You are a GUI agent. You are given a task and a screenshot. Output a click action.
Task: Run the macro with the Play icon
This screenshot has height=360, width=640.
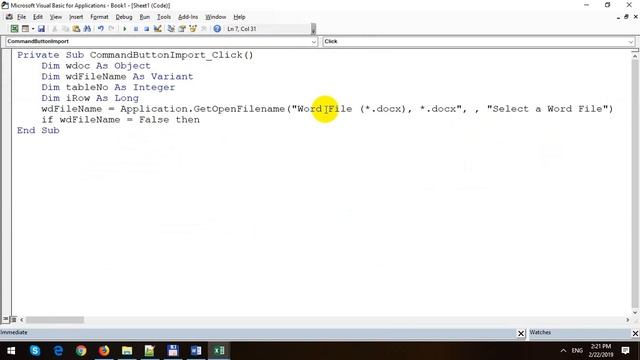tap(124, 29)
